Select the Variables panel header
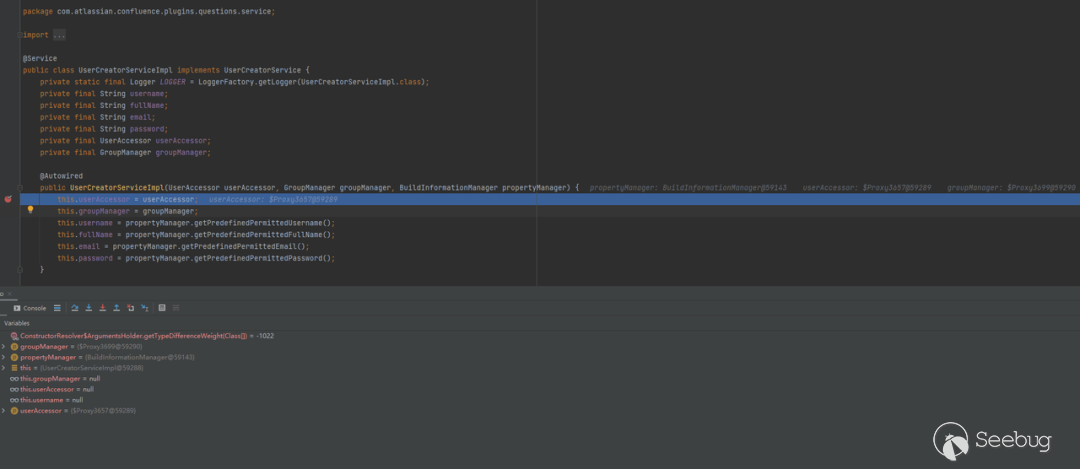The image size is (1080, 469). 17,323
